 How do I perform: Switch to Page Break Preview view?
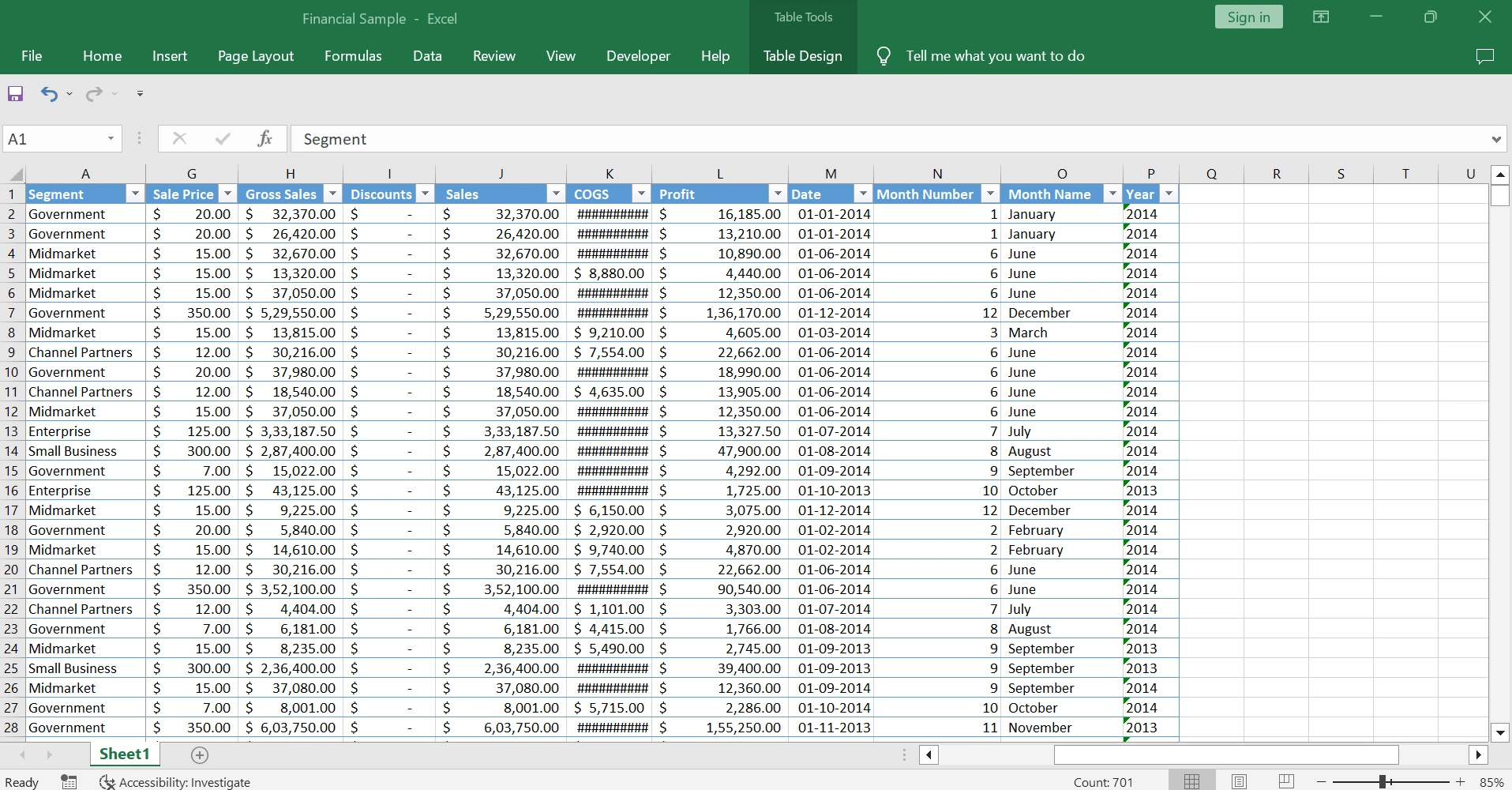pos(1286,781)
